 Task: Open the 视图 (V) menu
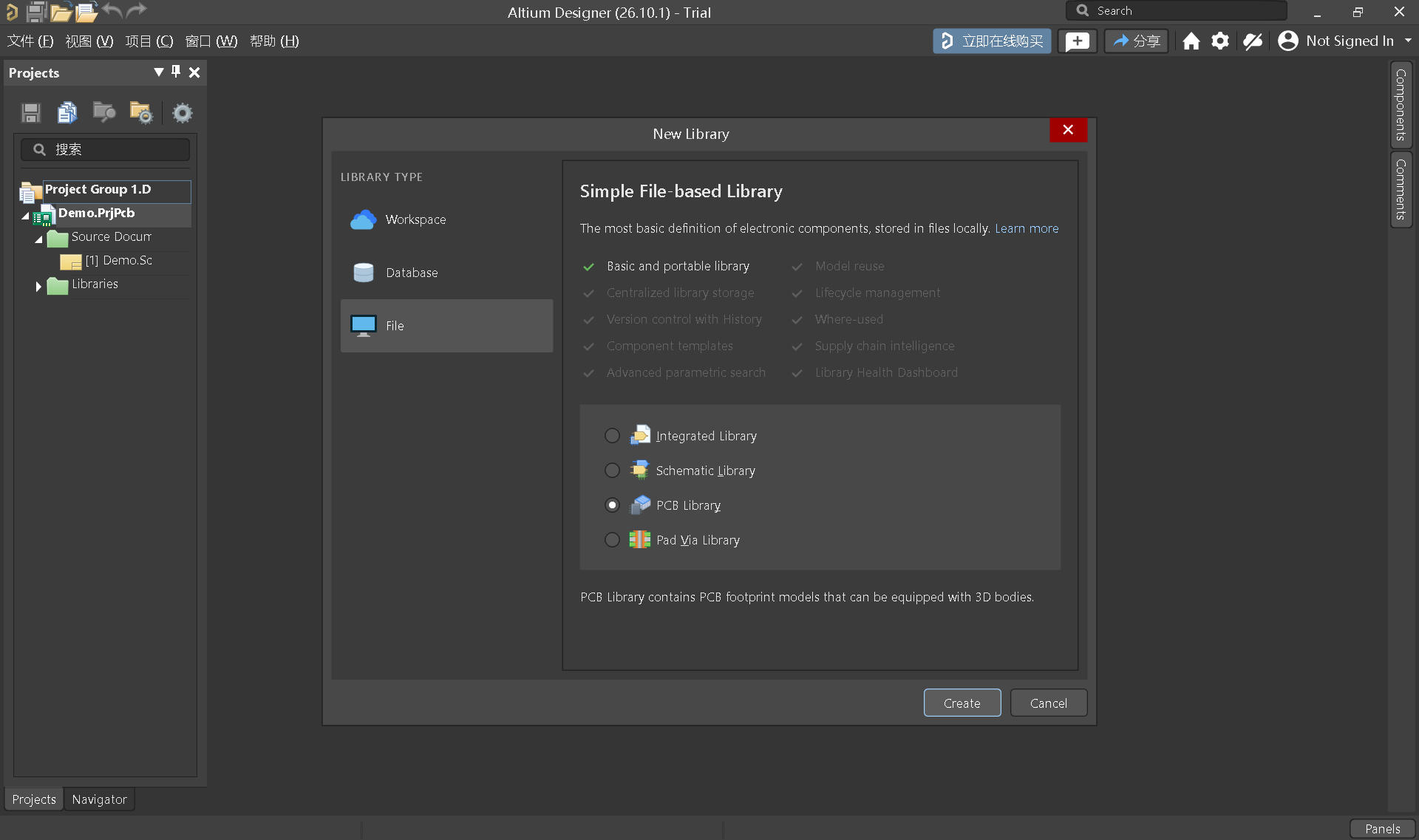[89, 41]
